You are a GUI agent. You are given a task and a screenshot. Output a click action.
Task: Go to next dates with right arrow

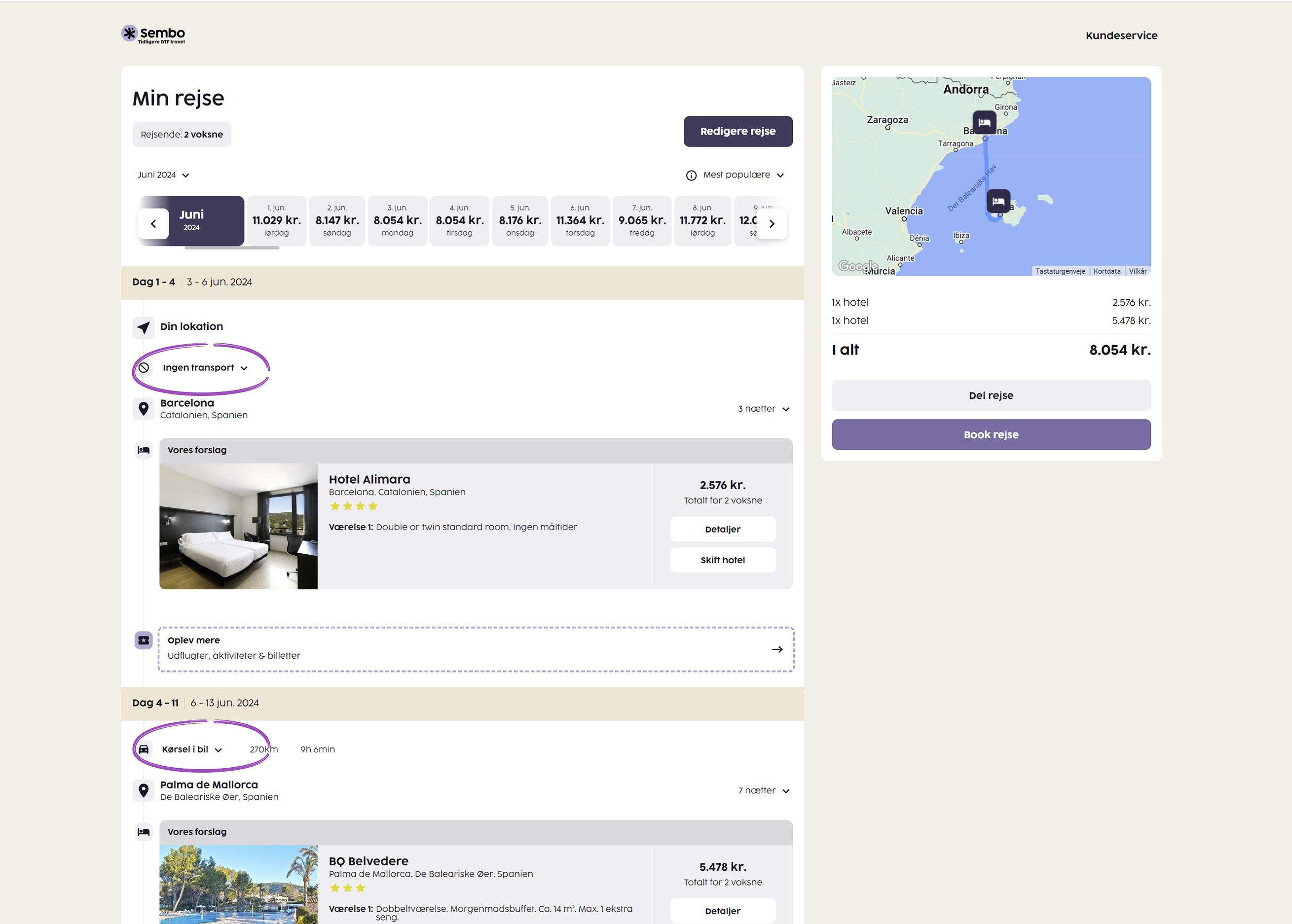[x=772, y=223]
